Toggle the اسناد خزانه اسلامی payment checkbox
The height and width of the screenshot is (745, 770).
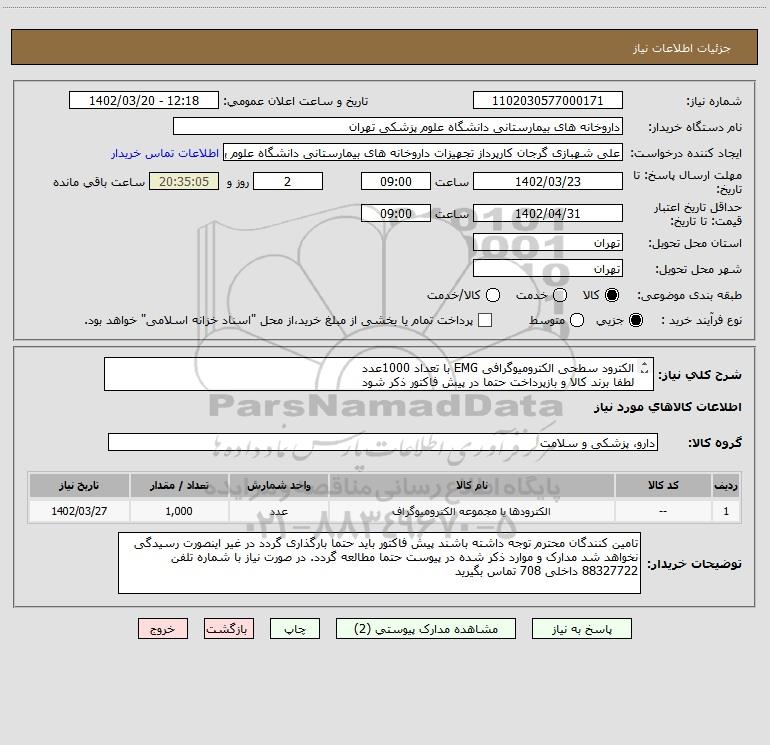tap(485, 320)
